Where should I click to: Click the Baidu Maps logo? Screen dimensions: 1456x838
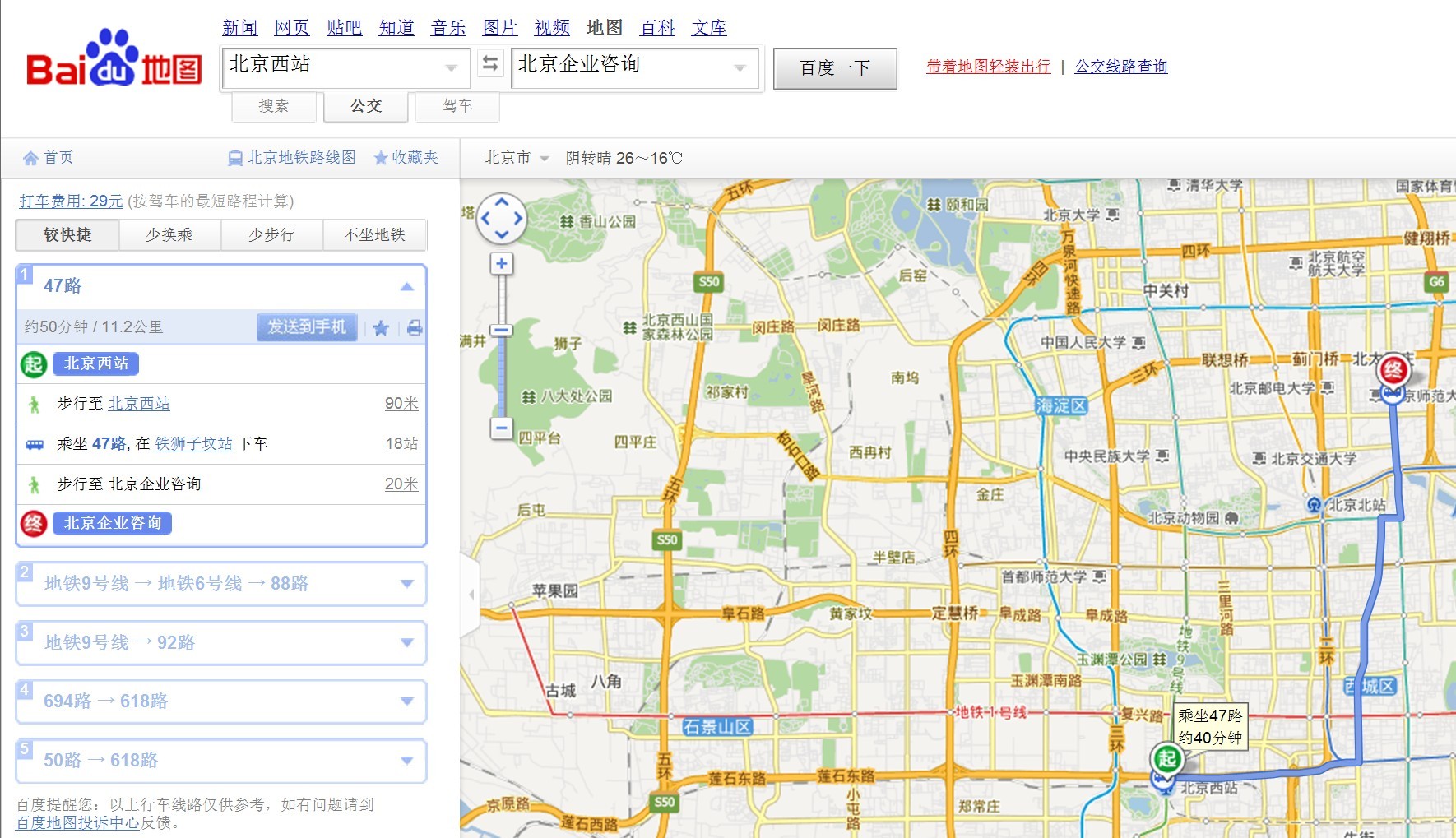pos(114,58)
